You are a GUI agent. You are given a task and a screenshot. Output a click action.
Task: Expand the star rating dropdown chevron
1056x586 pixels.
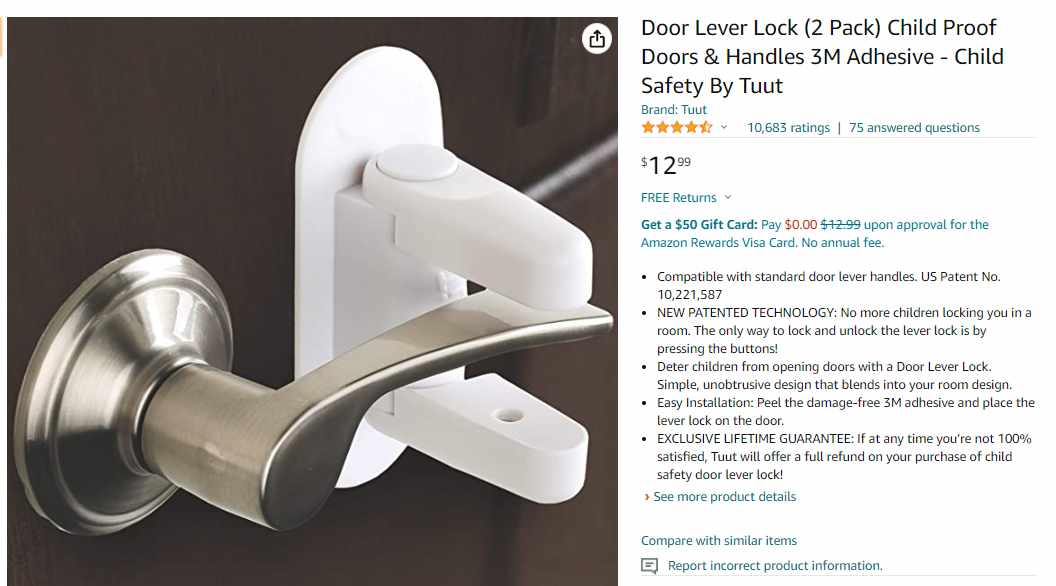[724, 127]
